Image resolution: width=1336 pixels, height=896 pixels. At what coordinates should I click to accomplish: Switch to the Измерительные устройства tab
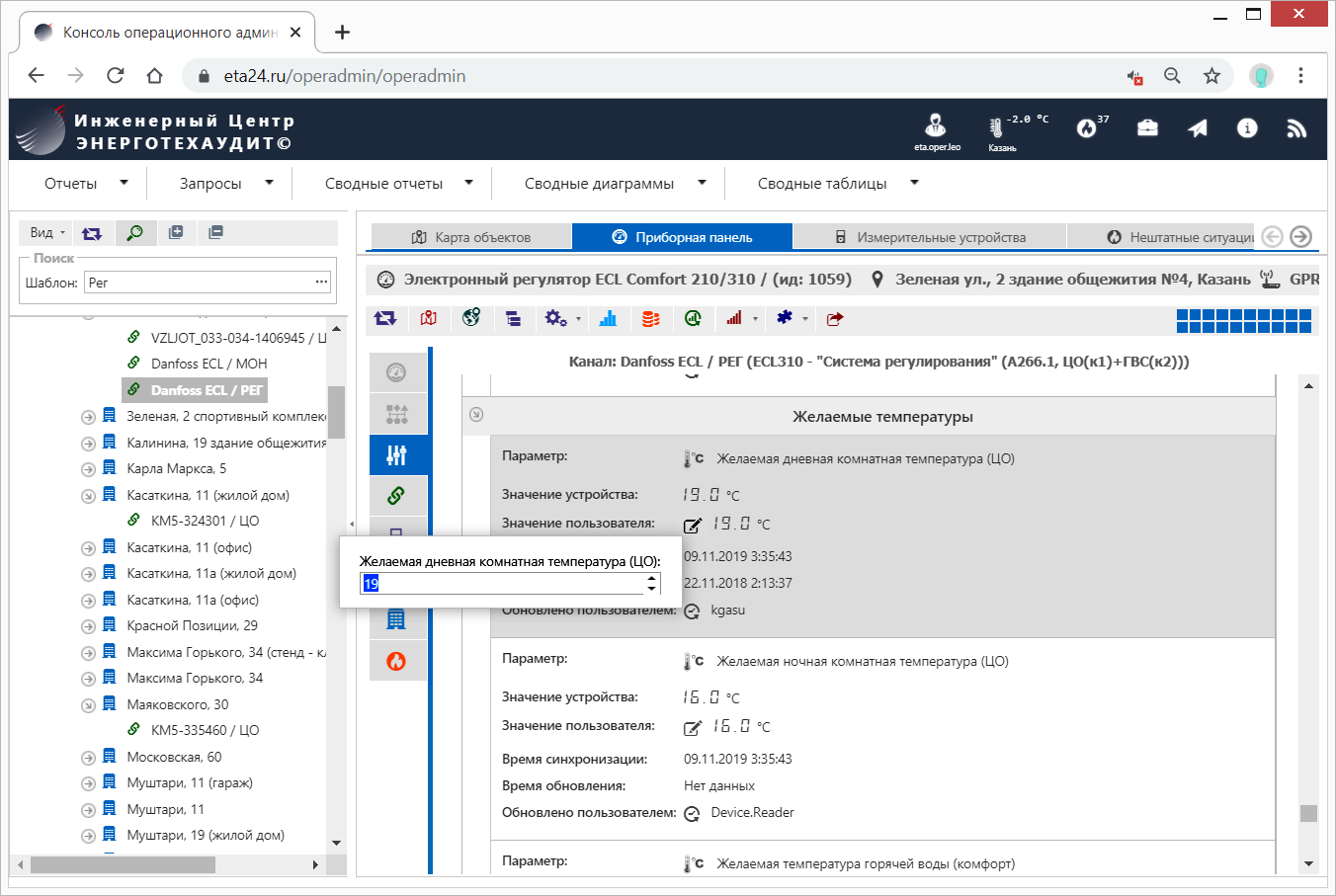click(929, 237)
